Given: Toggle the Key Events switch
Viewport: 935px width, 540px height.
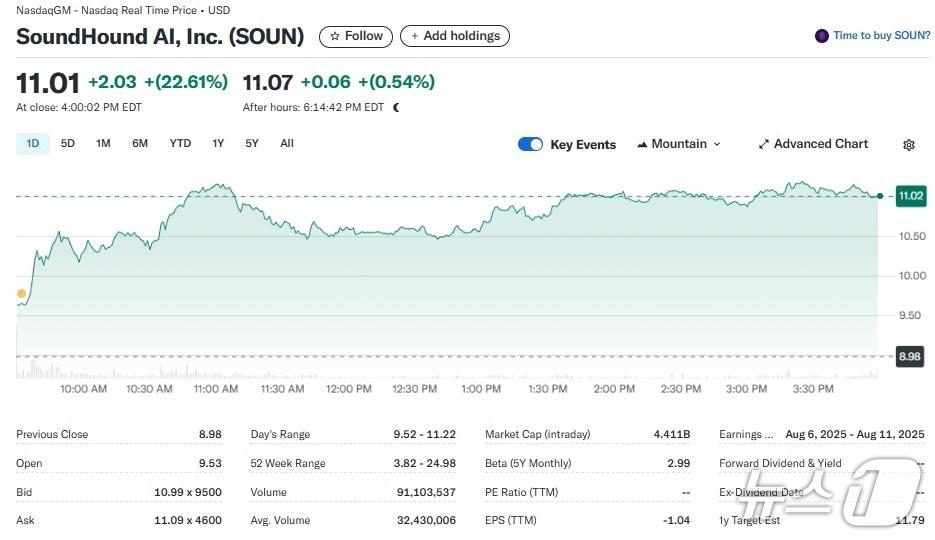Looking at the screenshot, I should pos(530,144).
